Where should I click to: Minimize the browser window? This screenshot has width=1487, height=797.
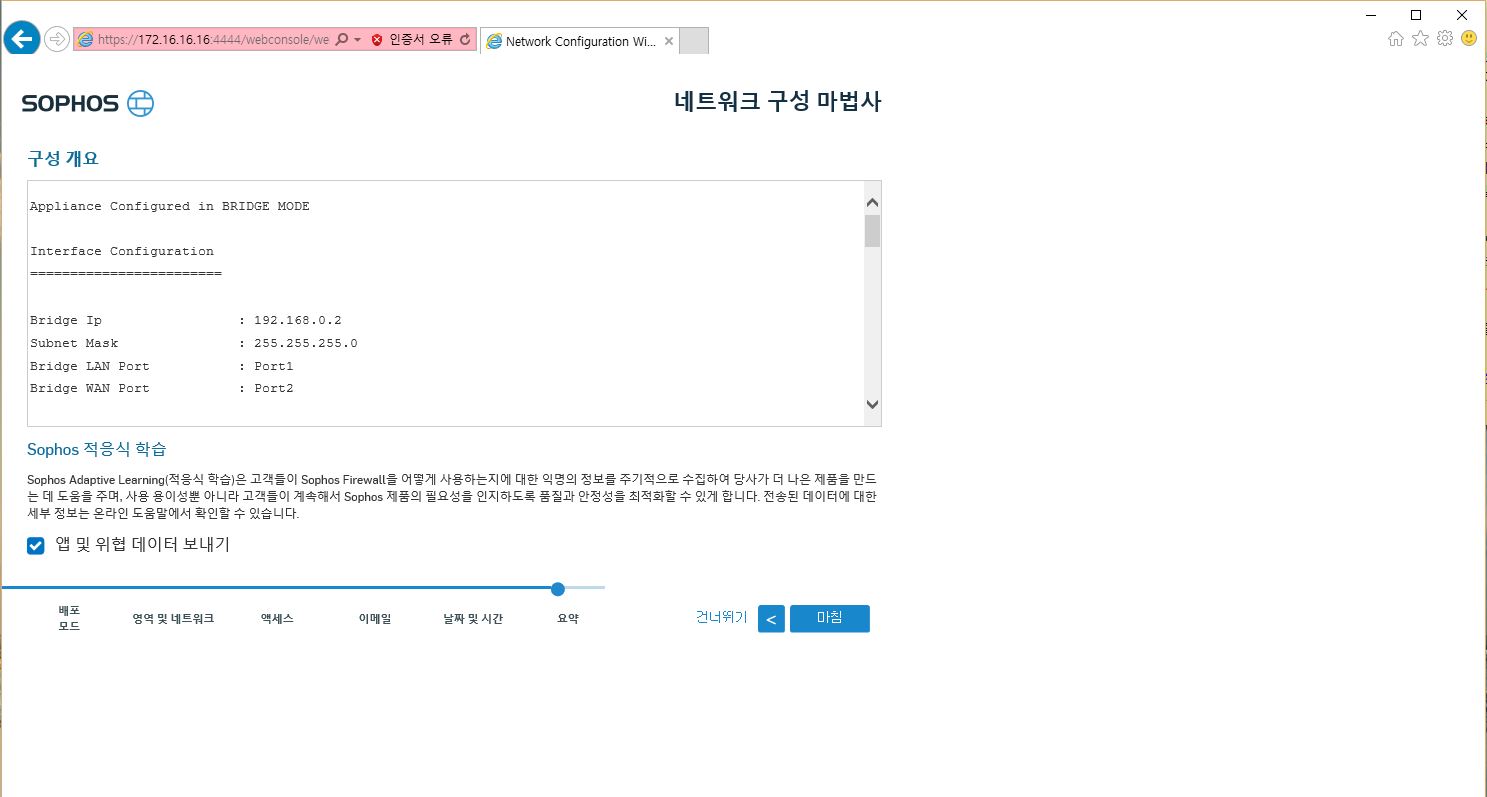tap(1371, 14)
